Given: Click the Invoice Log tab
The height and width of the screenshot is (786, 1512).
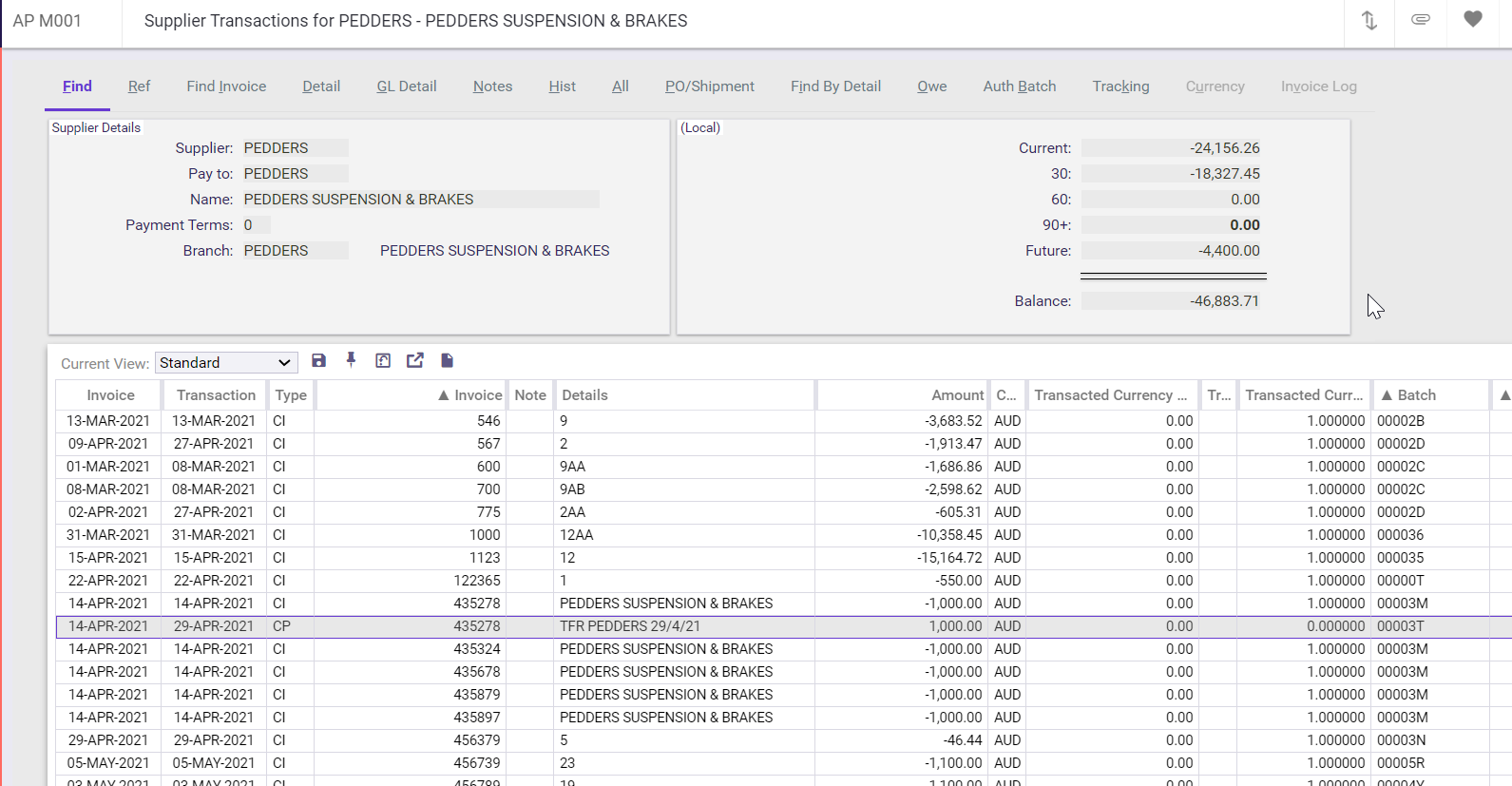Looking at the screenshot, I should pos(1318,86).
